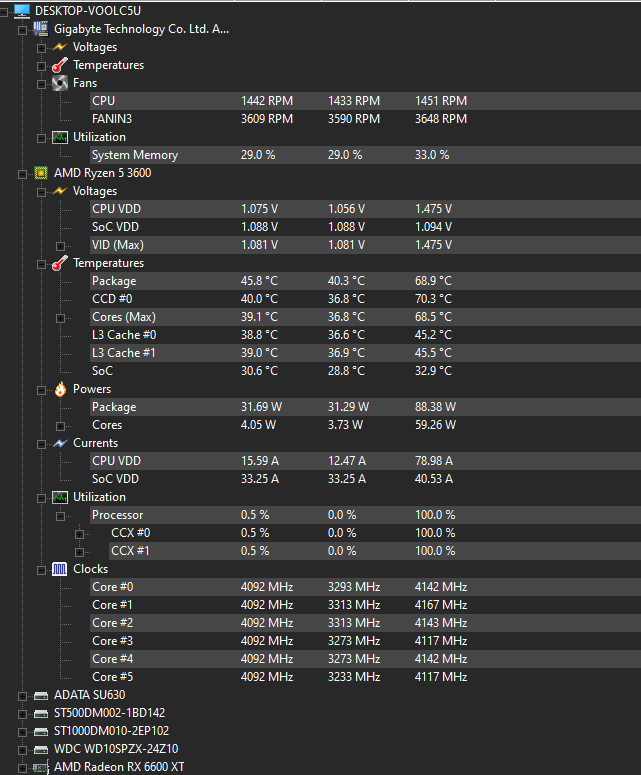Click the ADATA SU630 drive icon
This screenshot has width=641, height=775.
point(41,696)
